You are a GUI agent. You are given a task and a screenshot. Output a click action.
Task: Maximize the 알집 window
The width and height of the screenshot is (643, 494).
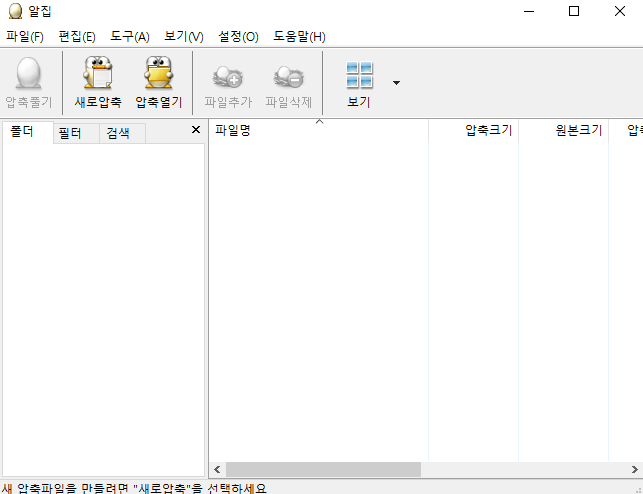point(574,11)
